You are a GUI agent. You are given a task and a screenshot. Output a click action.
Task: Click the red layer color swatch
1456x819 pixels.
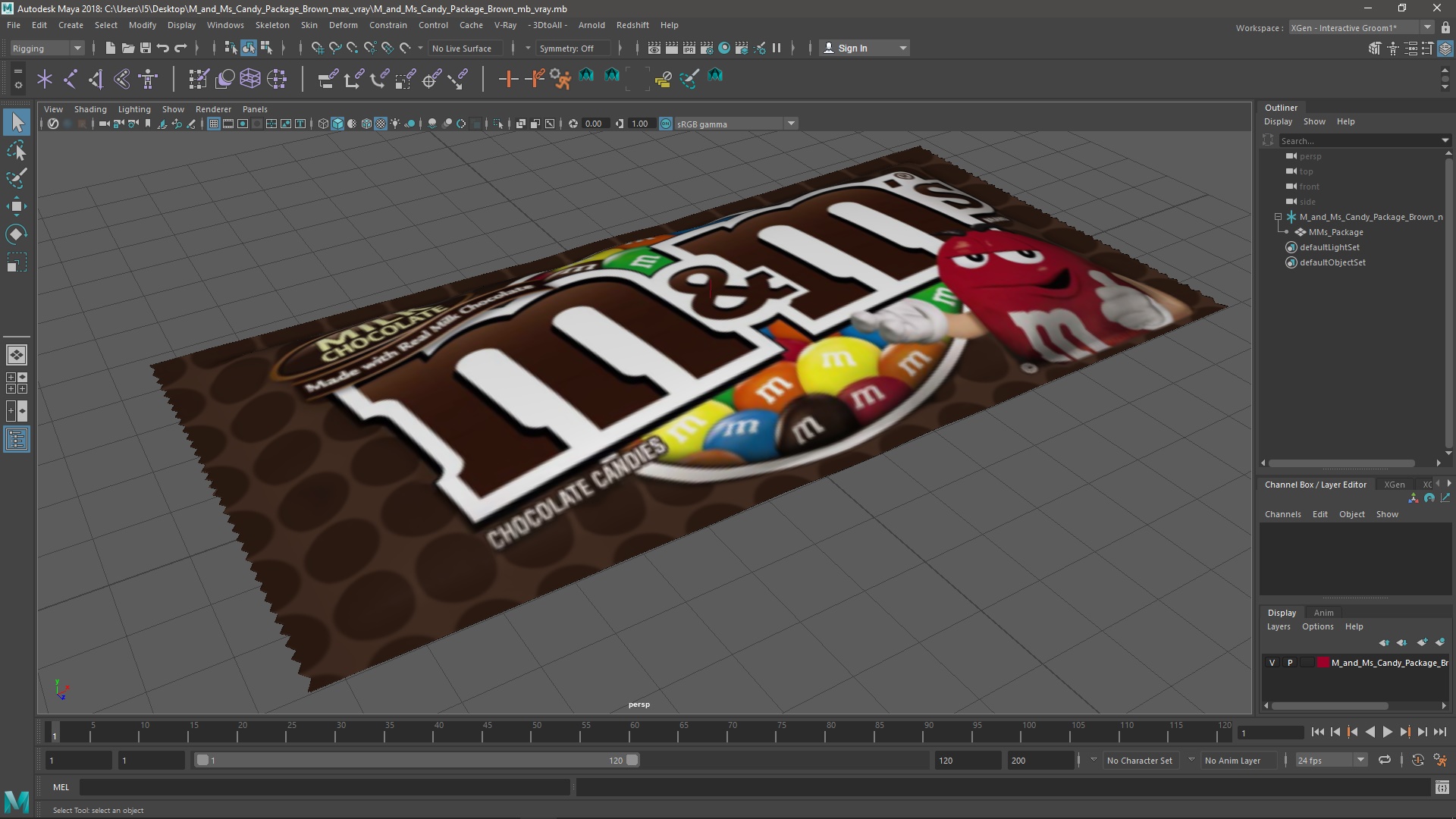click(1323, 663)
